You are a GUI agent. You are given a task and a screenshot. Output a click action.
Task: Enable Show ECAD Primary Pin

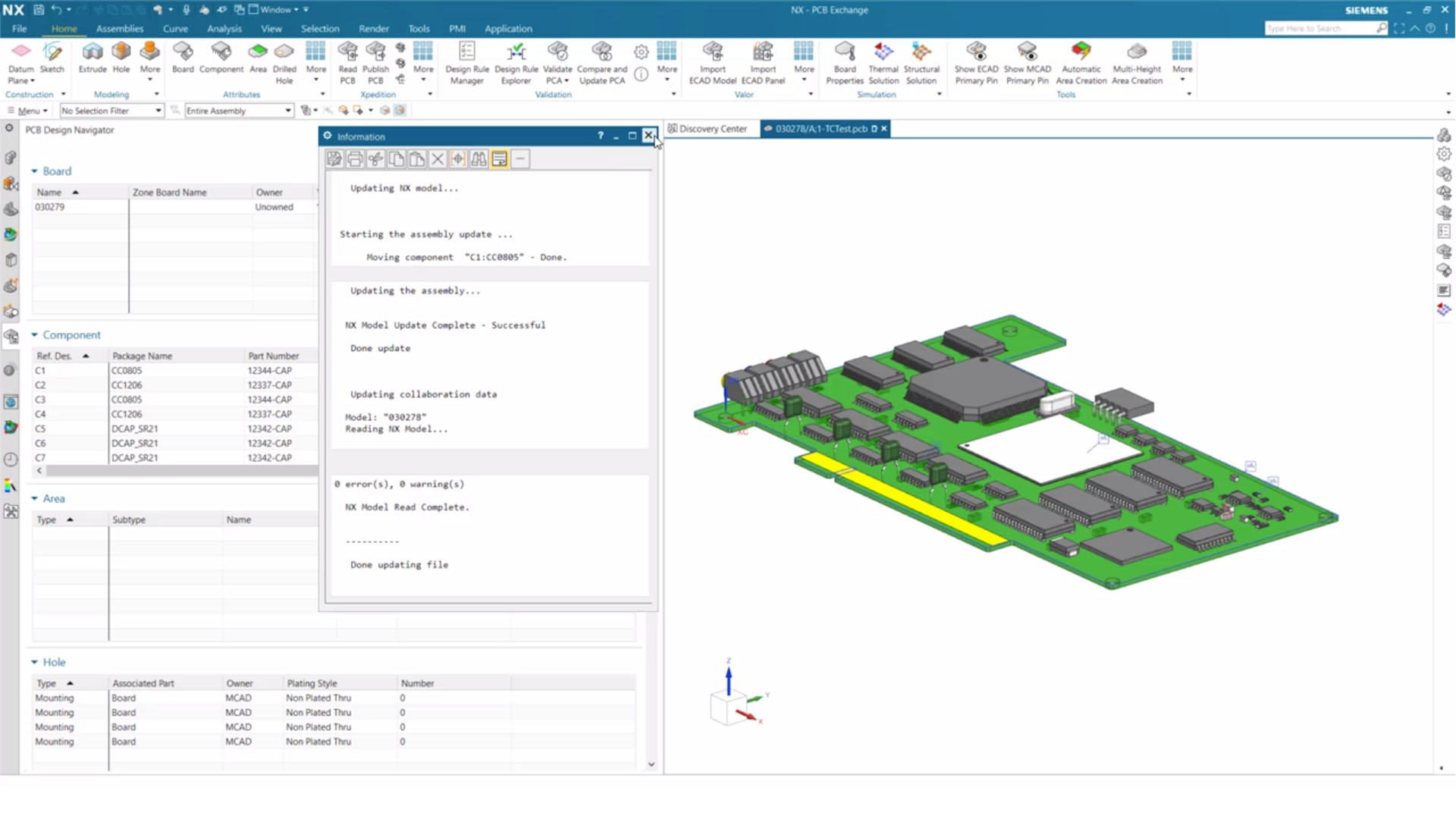(x=976, y=61)
